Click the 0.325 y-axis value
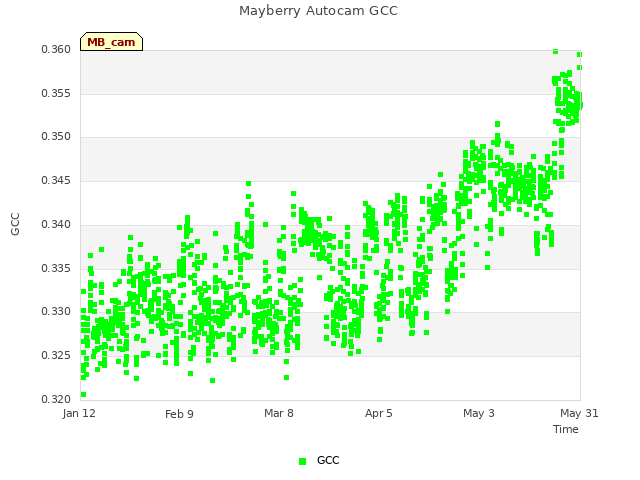 56,356
